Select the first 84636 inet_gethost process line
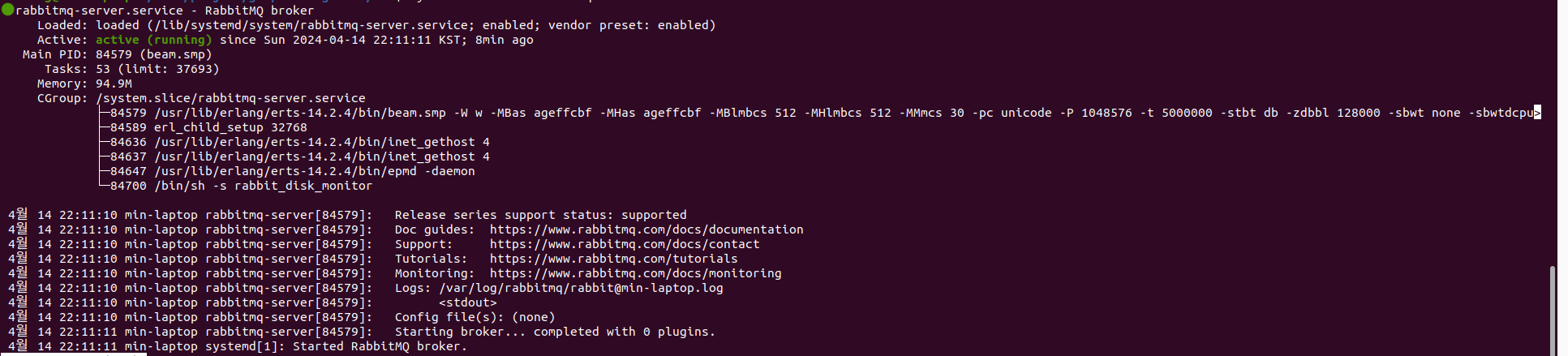The width and height of the screenshot is (1568, 356). pyautogui.click(x=300, y=142)
